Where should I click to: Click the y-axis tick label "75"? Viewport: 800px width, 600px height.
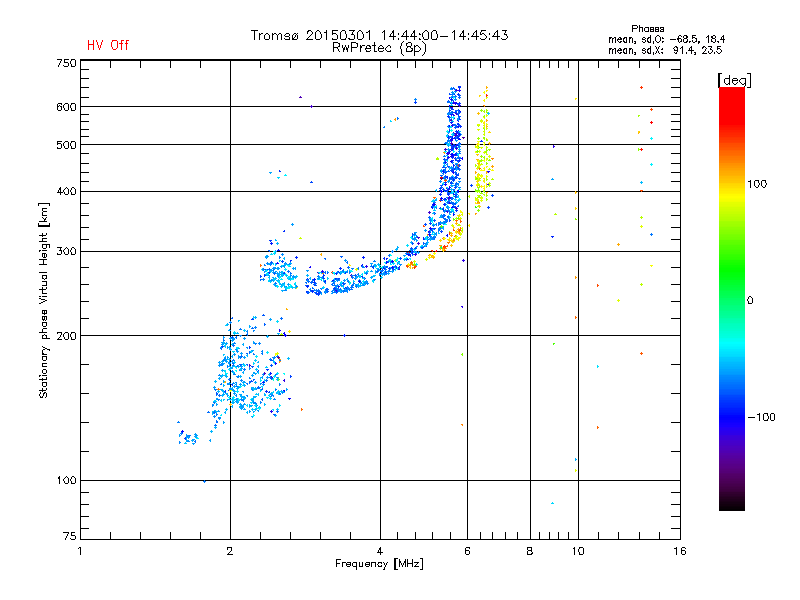[70, 536]
